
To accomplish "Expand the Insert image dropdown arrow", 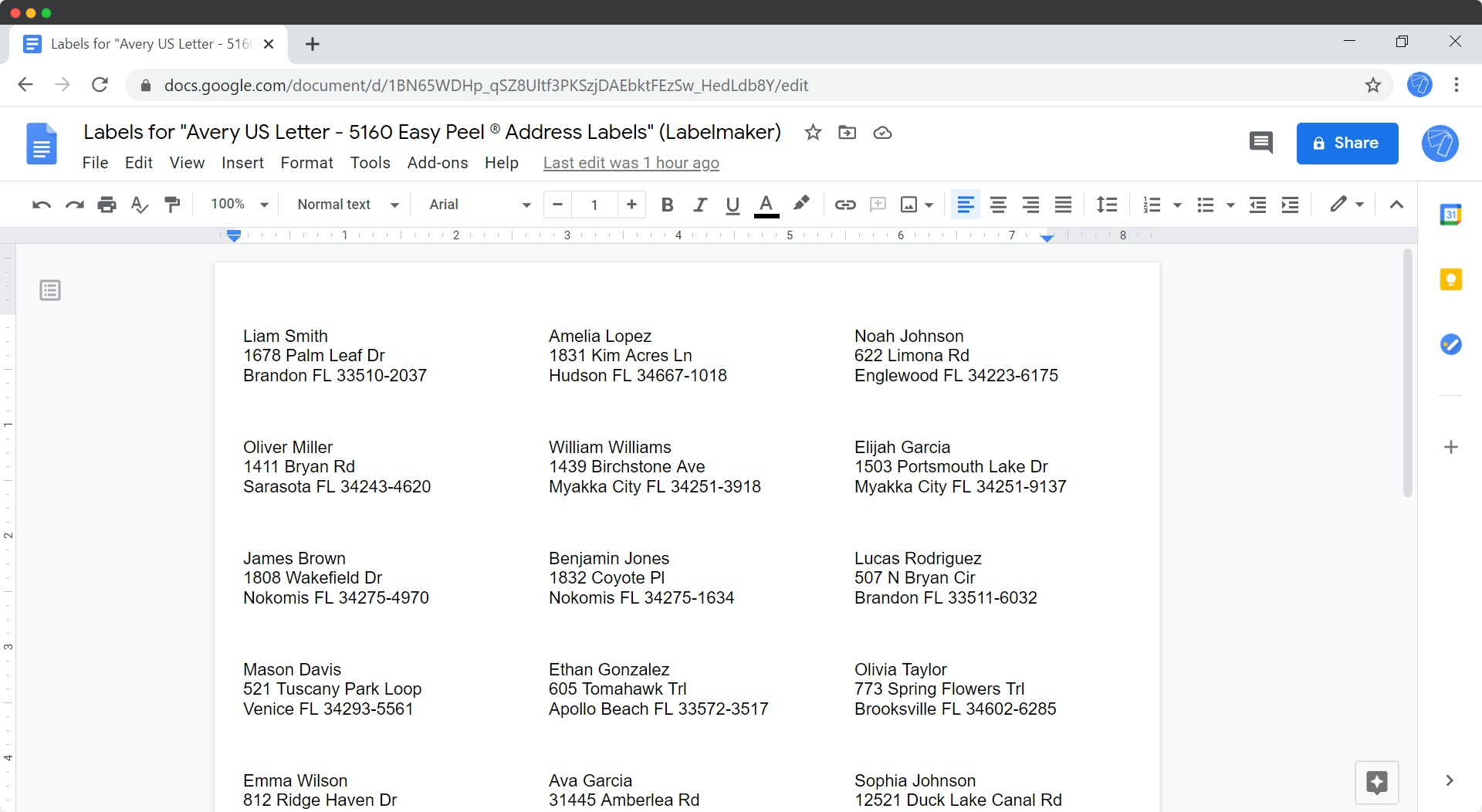I will pyautogui.click(x=929, y=205).
